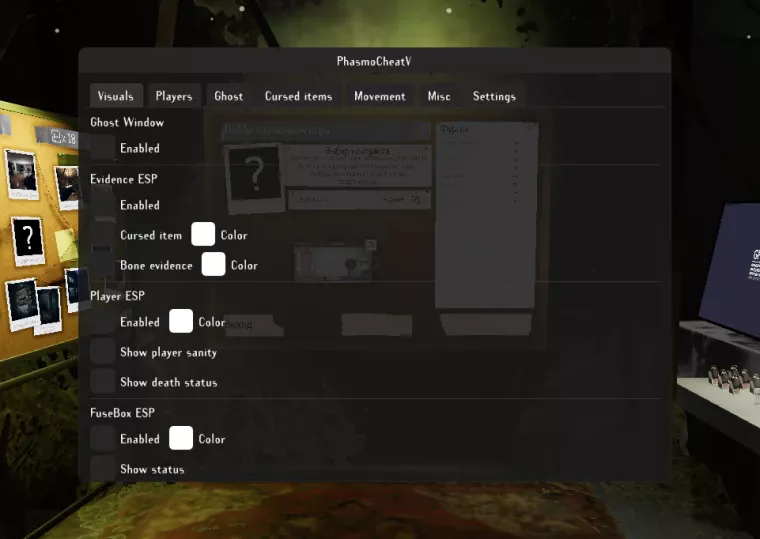Click the PhasmoCheatV title text

374,61
